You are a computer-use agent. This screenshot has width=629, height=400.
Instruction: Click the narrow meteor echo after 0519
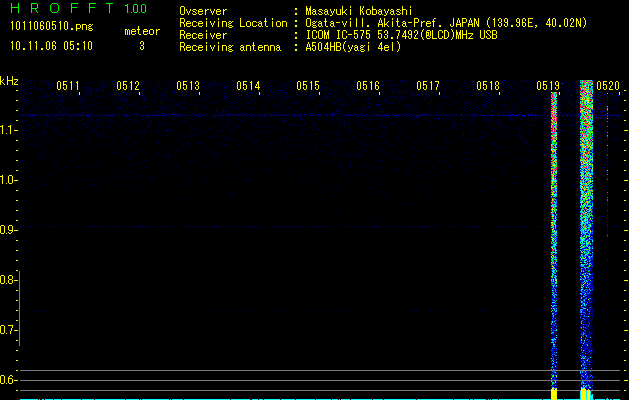pyautogui.click(x=554, y=241)
